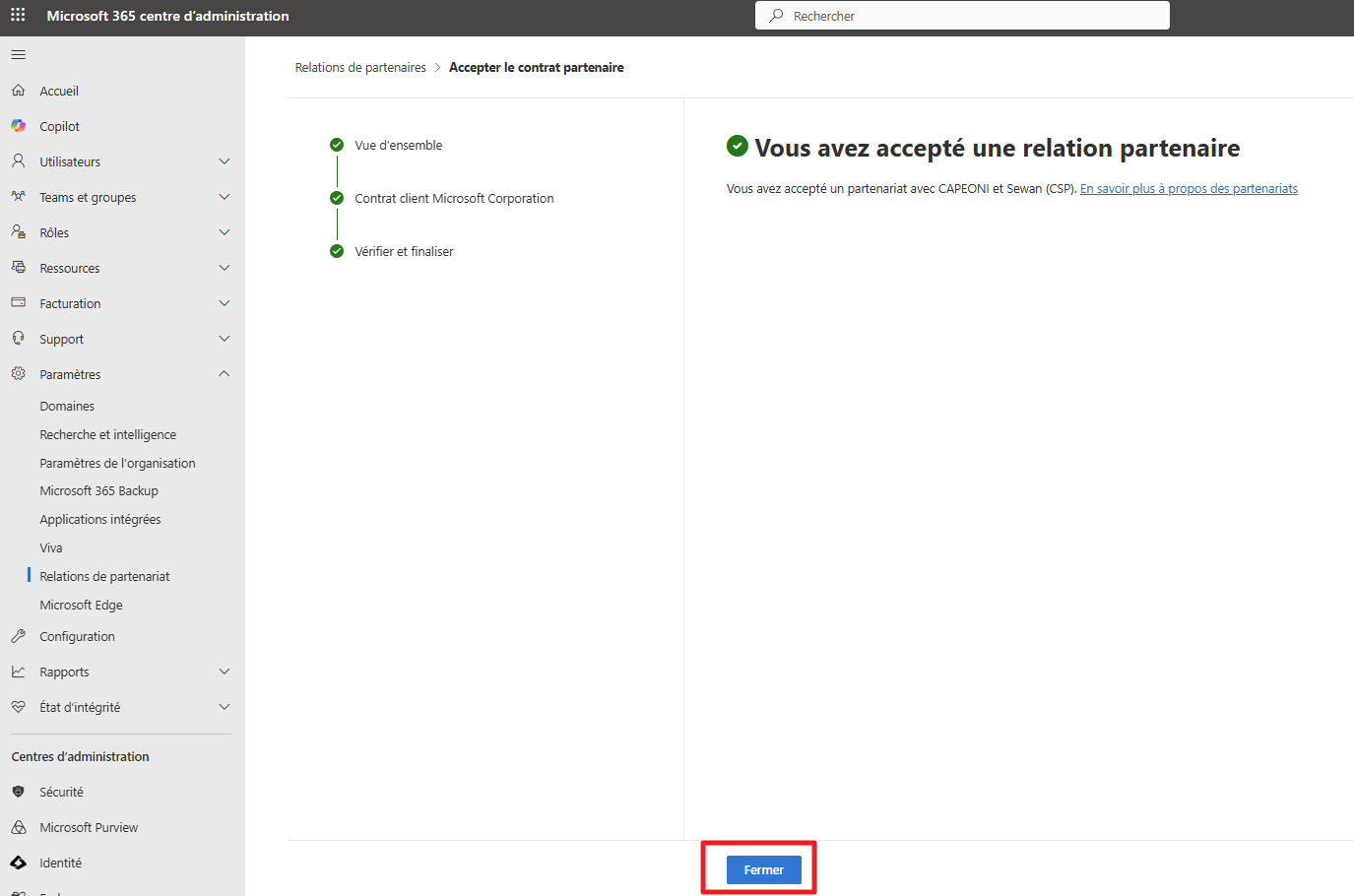
Task: Click the Support headset icon
Action: click(18, 339)
